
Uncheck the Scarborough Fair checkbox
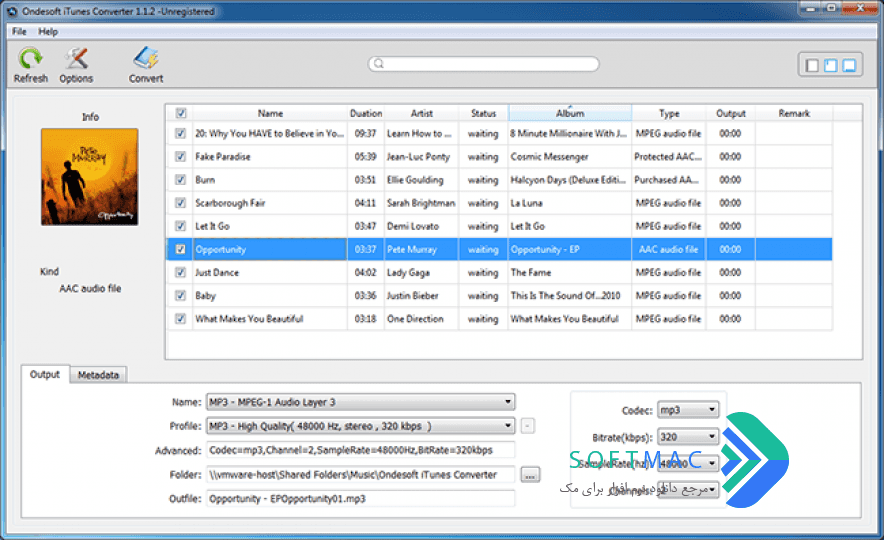click(x=180, y=203)
